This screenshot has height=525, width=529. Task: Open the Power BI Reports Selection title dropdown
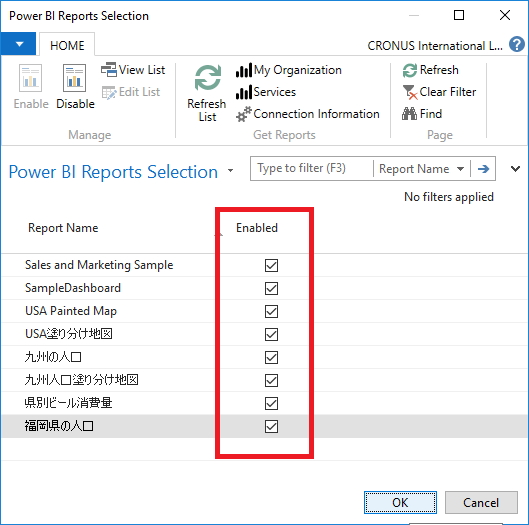[230, 171]
